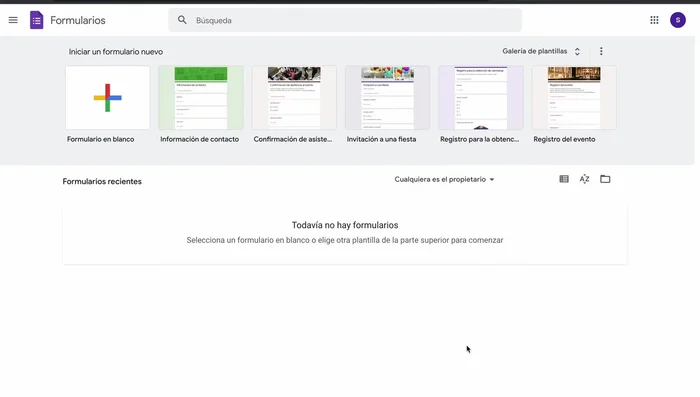The height and width of the screenshot is (397, 700).
Task: Open the file picker folder icon
Action: click(605, 179)
